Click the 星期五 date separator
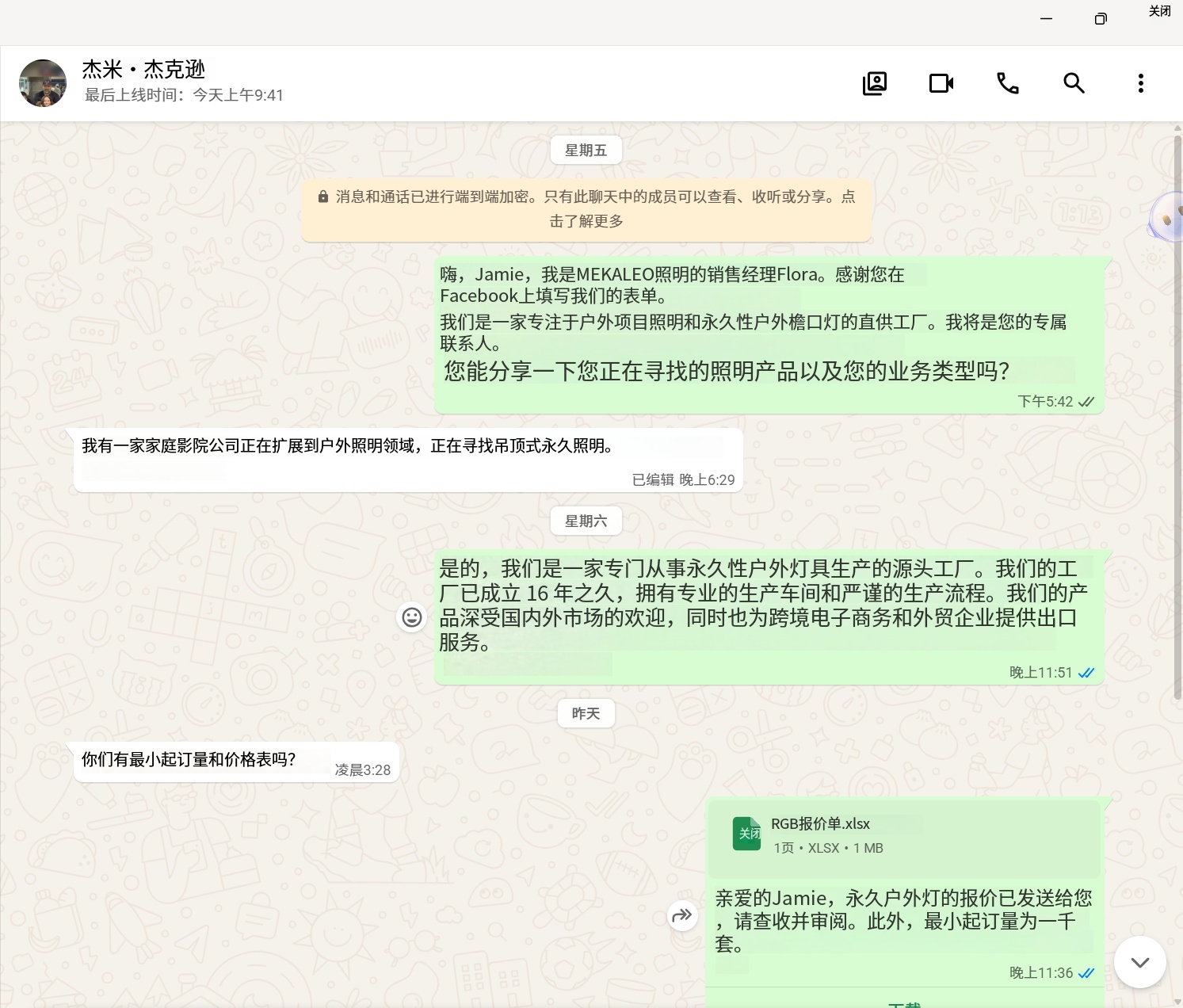Image resolution: width=1183 pixels, height=1008 pixels. pos(586,150)
